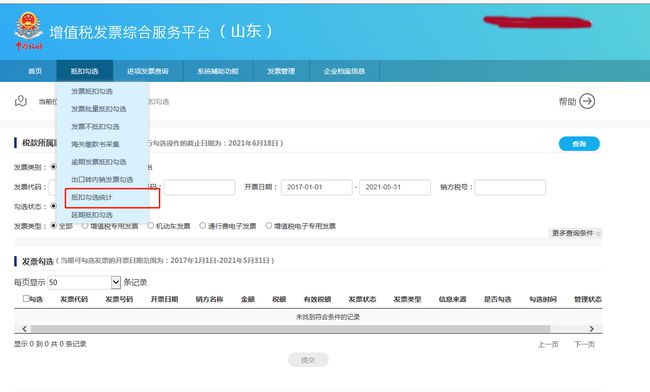Click the blue 查询 button
This screenshot has height=392, width=650.
(x=579, y=144)
